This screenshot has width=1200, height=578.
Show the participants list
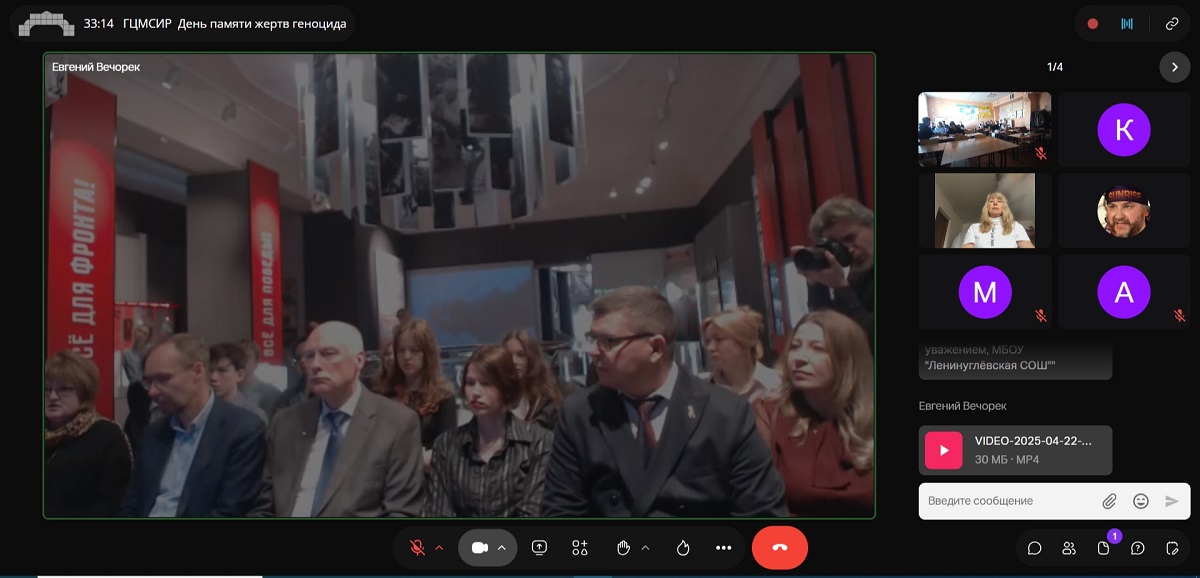coord(1069,548)
